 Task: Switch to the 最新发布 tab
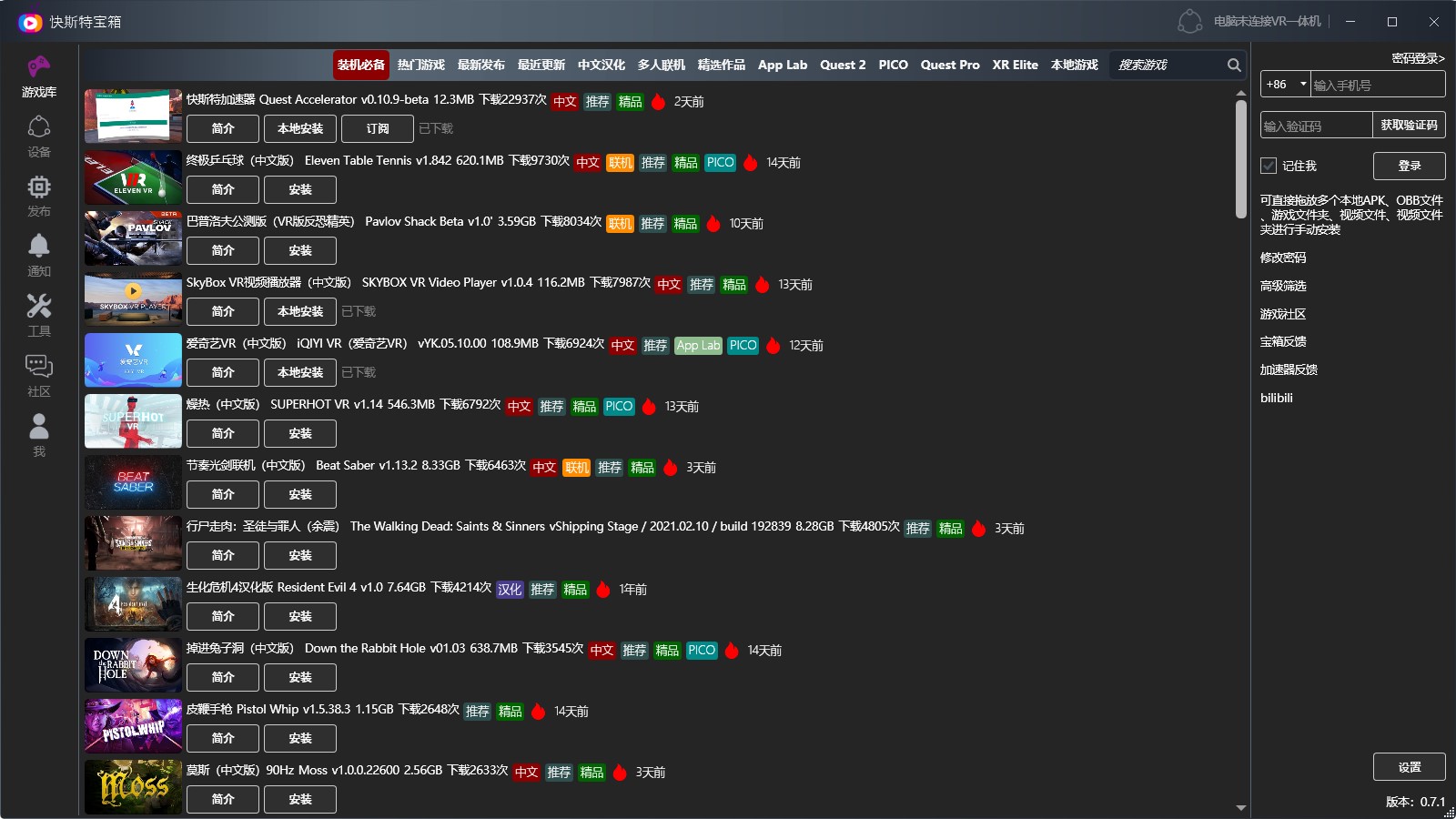(481, 65)
